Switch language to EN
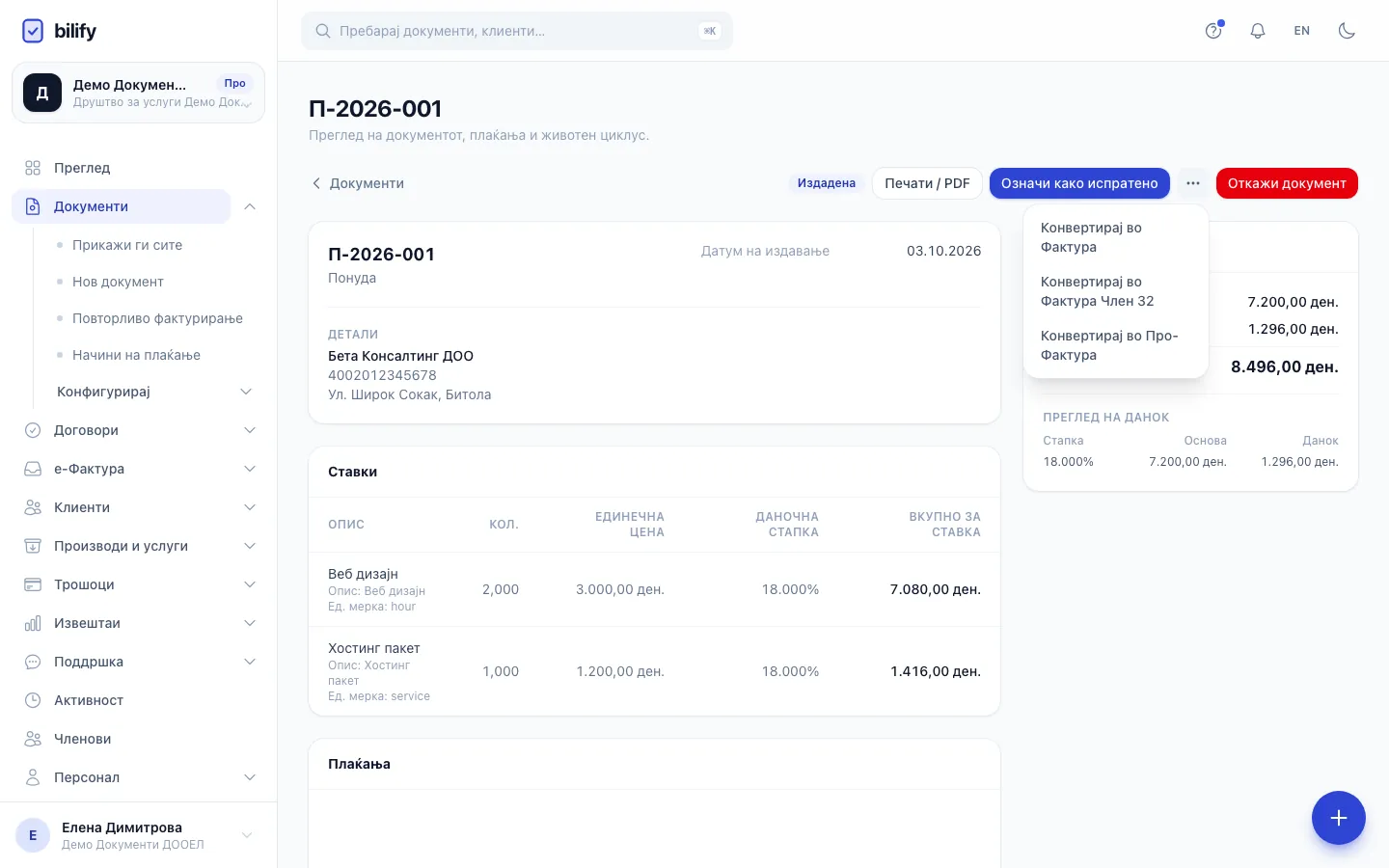 coord(1302,31)
